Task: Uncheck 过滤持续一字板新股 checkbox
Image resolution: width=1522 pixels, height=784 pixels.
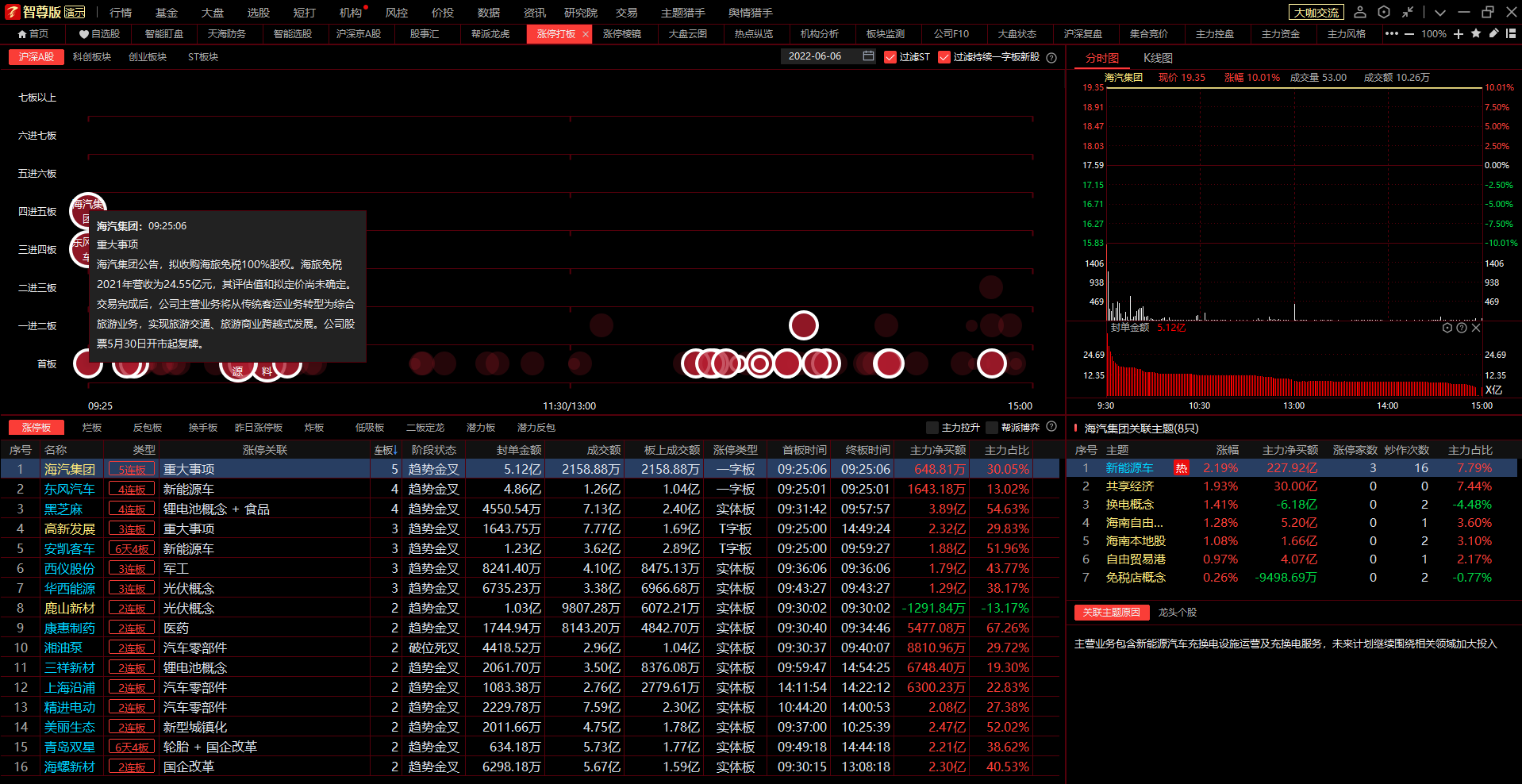Action: (x=944, y=57)
